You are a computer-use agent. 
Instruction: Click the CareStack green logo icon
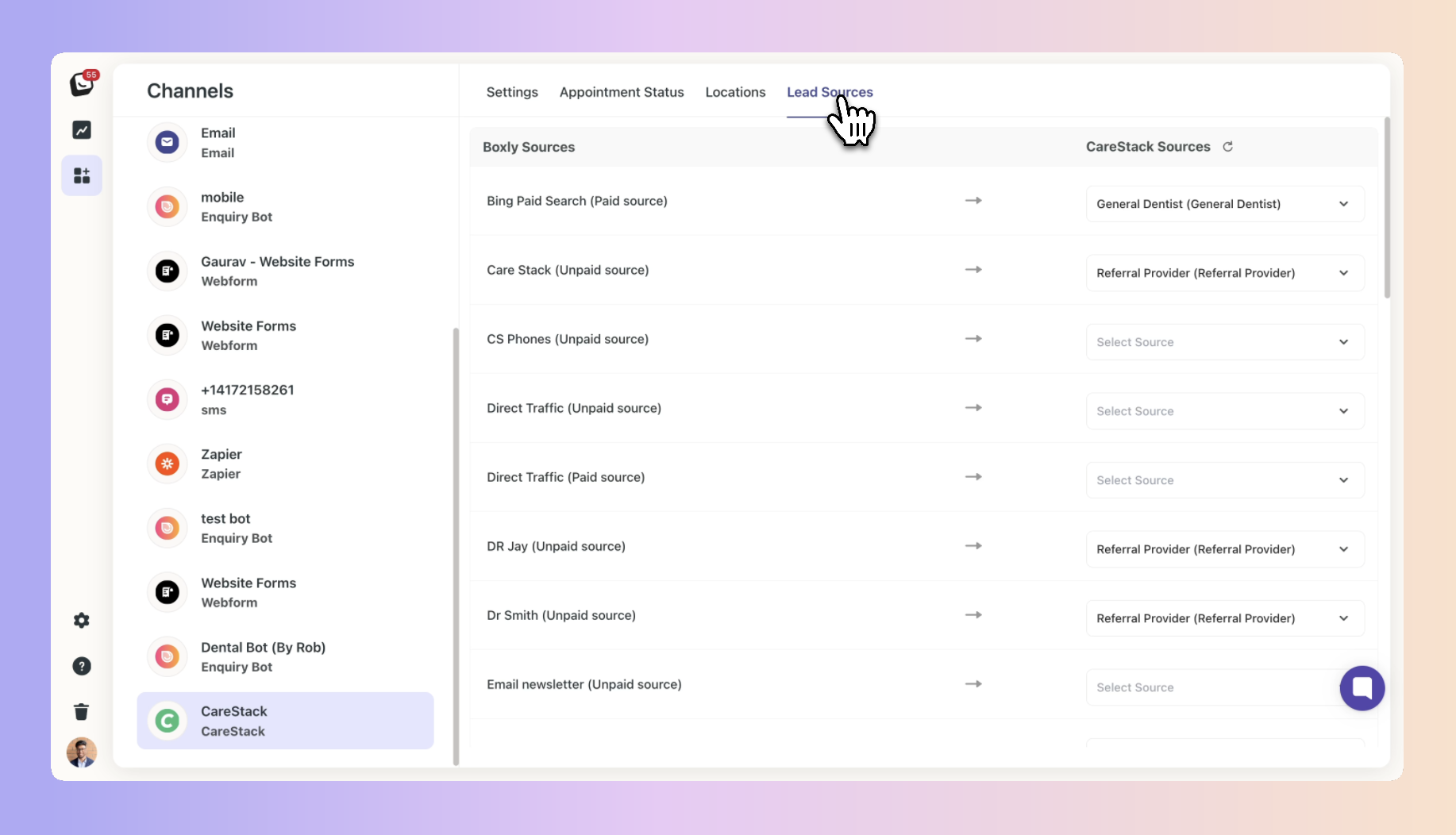point(167,721)
